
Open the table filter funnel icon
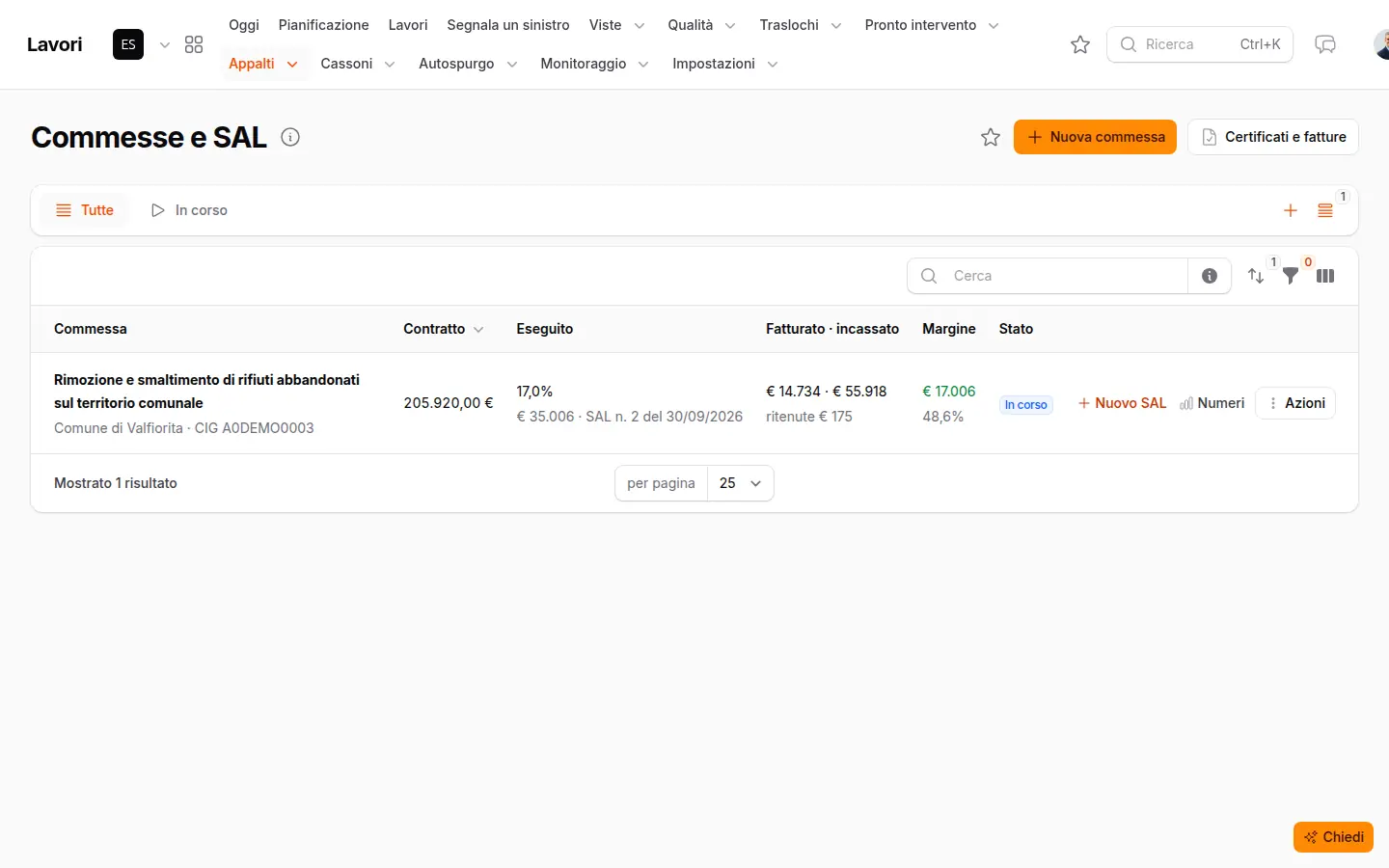[1291, 276]
